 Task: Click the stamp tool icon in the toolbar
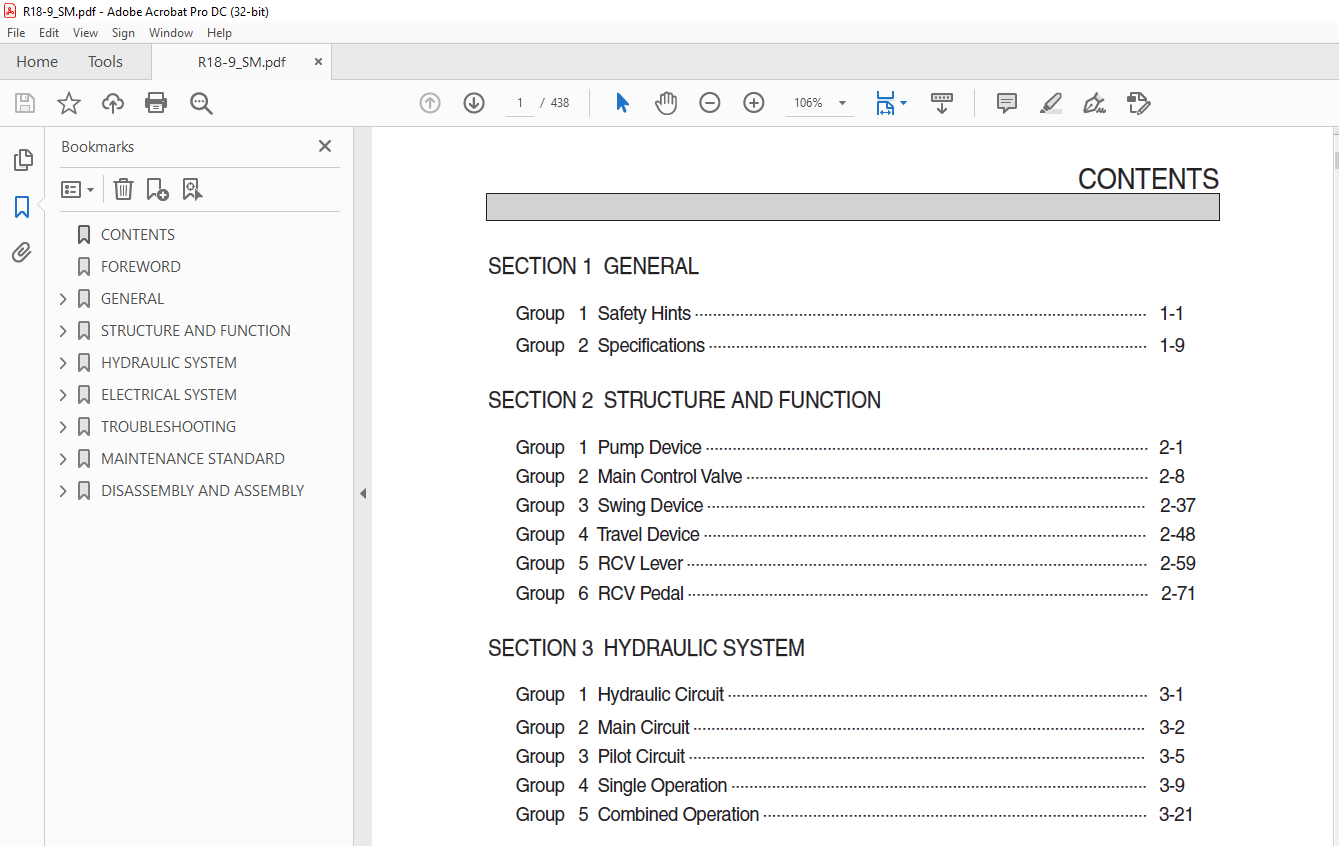1138,103
